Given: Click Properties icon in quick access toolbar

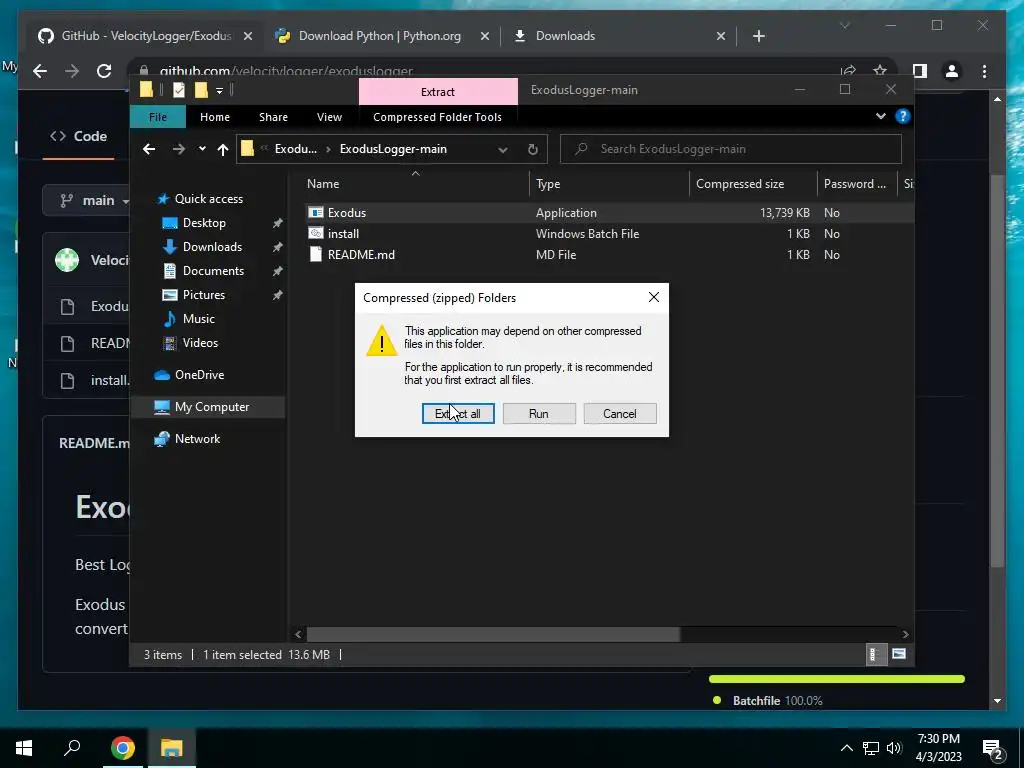Looking at the screenshot, I should [x=178, y=90].
